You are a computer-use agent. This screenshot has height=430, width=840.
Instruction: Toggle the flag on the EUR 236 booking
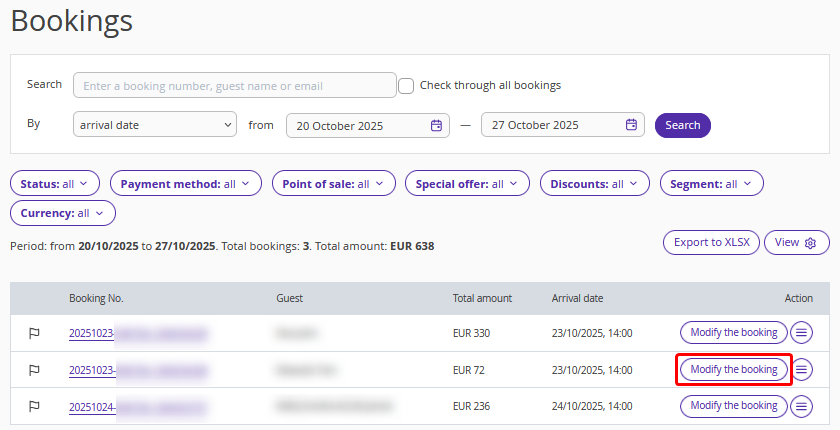pos(34,406)
